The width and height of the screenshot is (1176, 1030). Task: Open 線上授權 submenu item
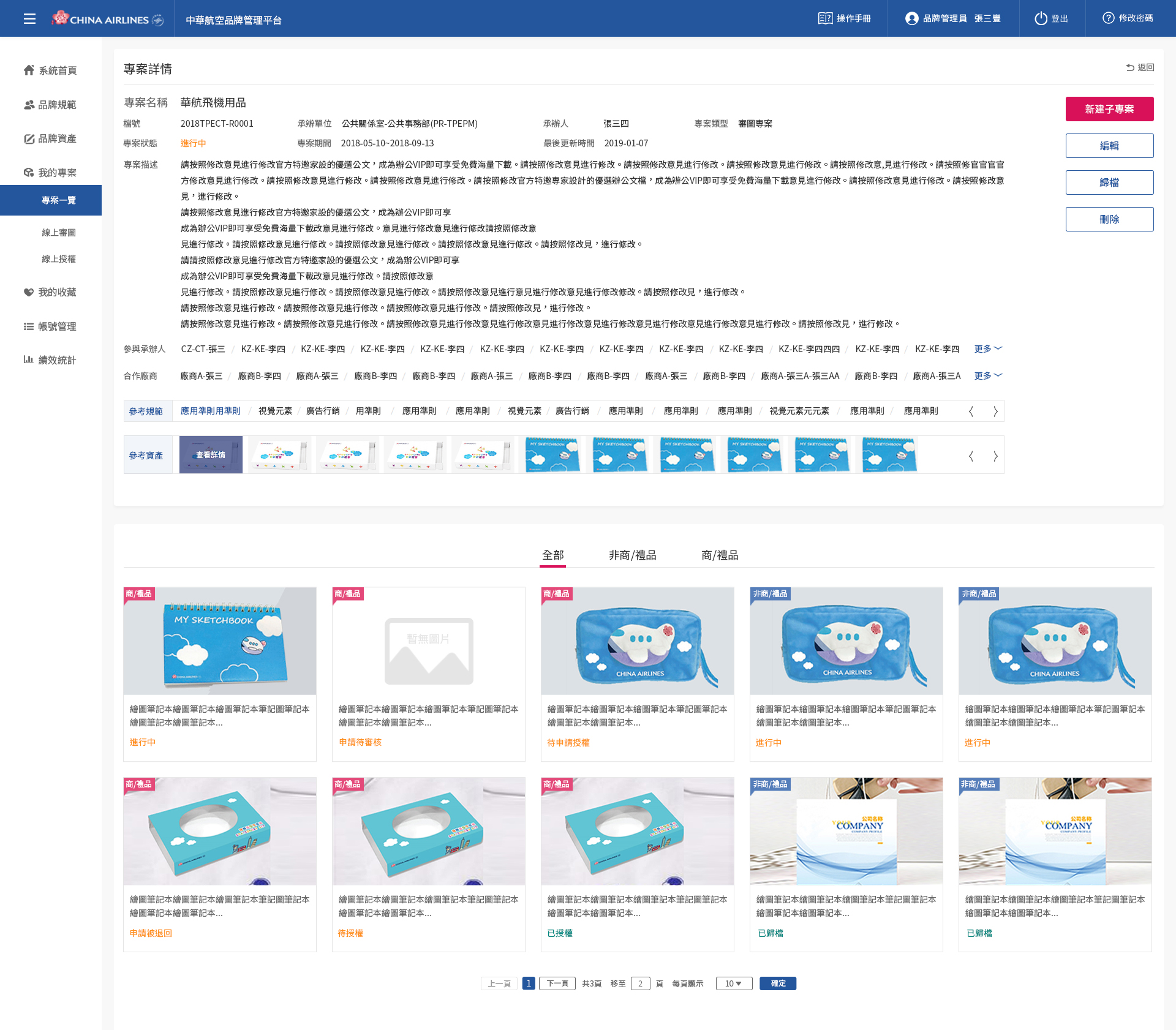click(x=59, y=259)
